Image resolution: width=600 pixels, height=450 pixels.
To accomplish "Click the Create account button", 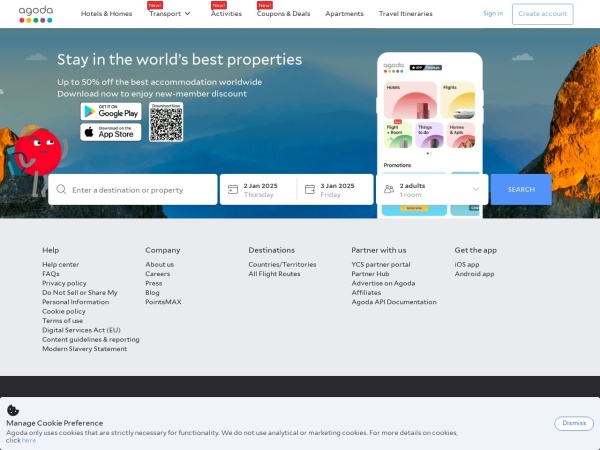I will pos(543,14).
